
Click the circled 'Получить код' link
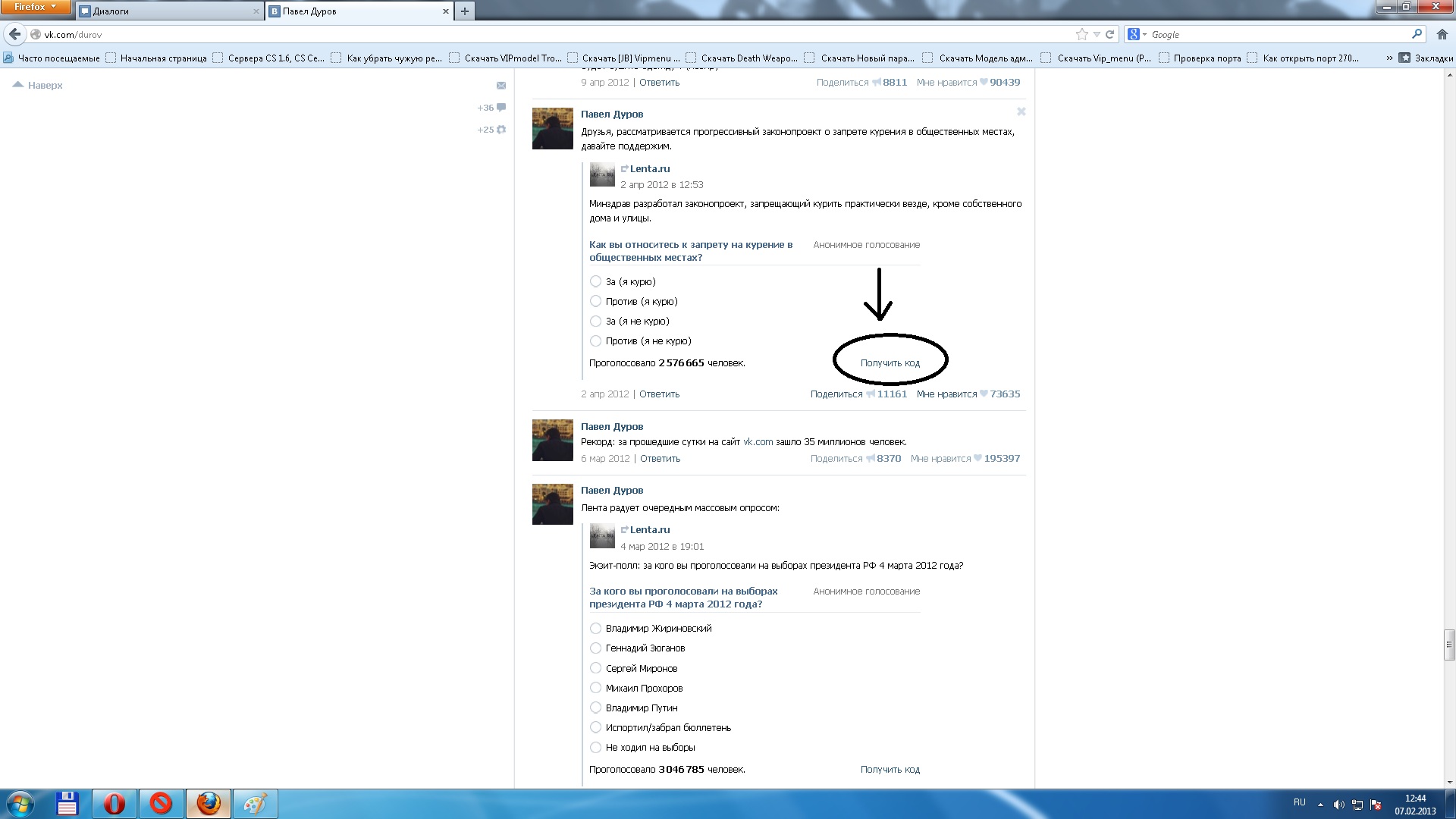coord(890,363)
